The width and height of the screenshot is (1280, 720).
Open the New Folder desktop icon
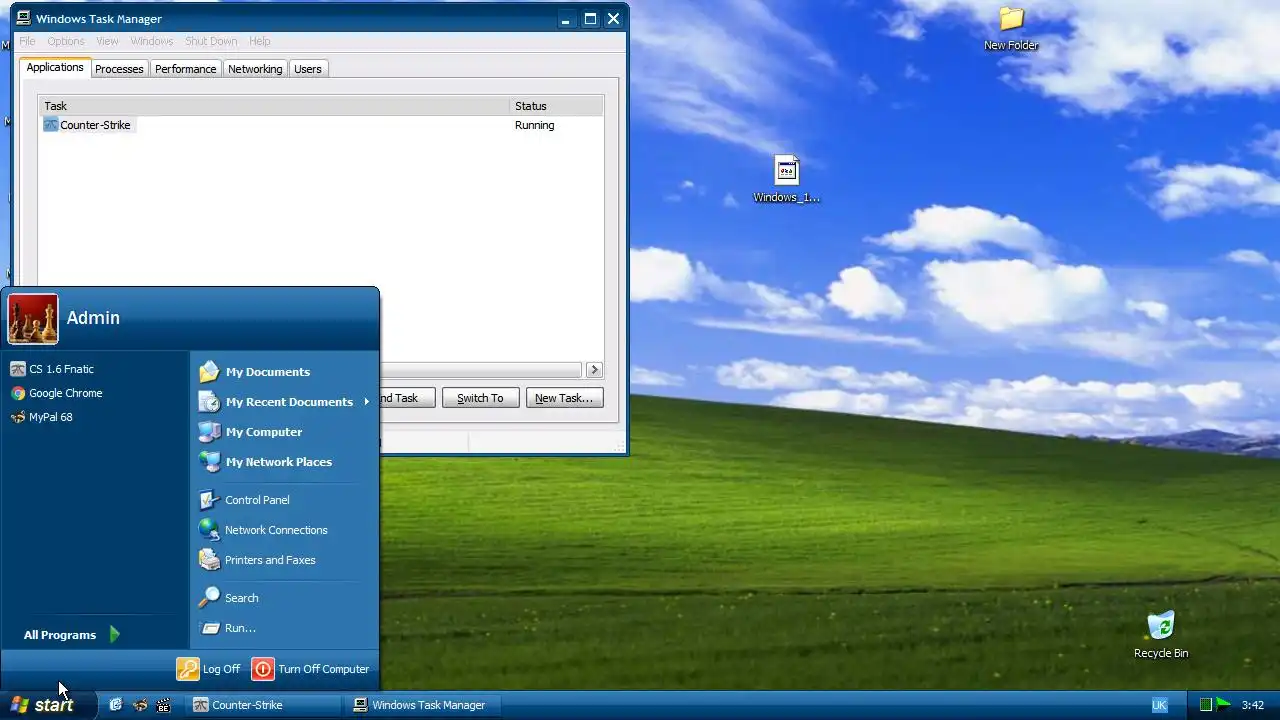pos(1011,29)
